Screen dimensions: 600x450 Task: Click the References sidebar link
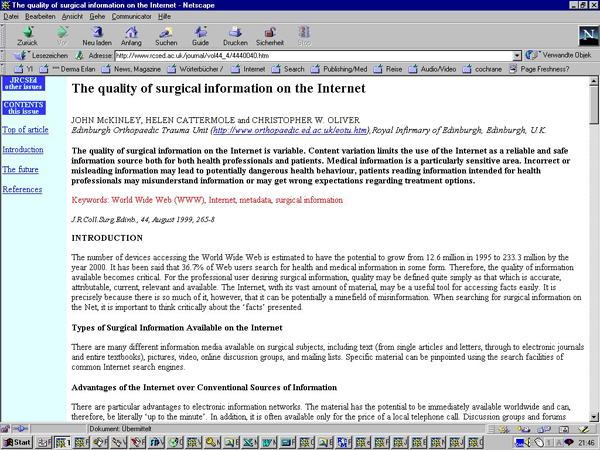pos(22,189)
